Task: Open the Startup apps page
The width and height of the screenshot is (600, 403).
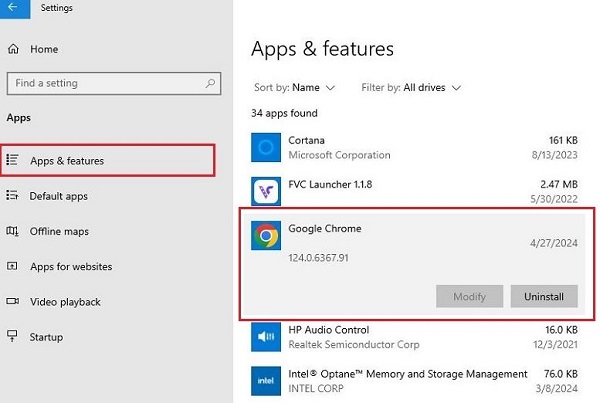Action: (x=47, y=337)
